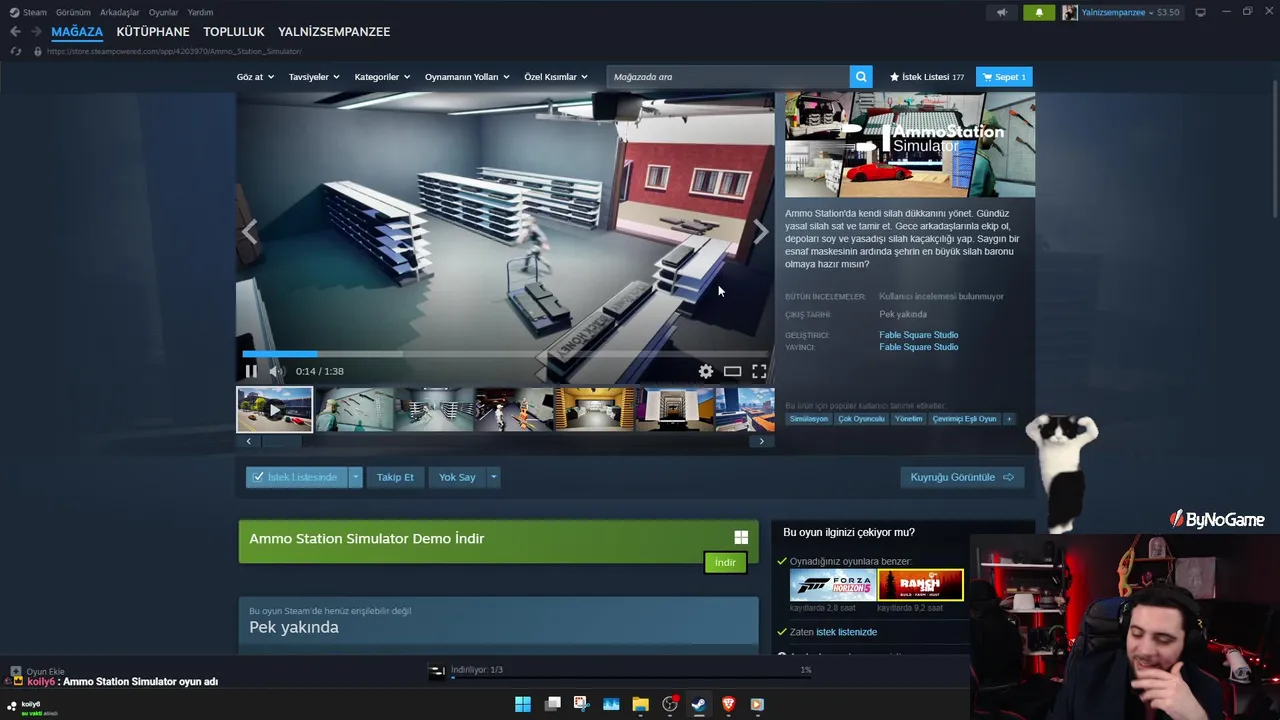Open the green notifications bell

click(1039, 12)
